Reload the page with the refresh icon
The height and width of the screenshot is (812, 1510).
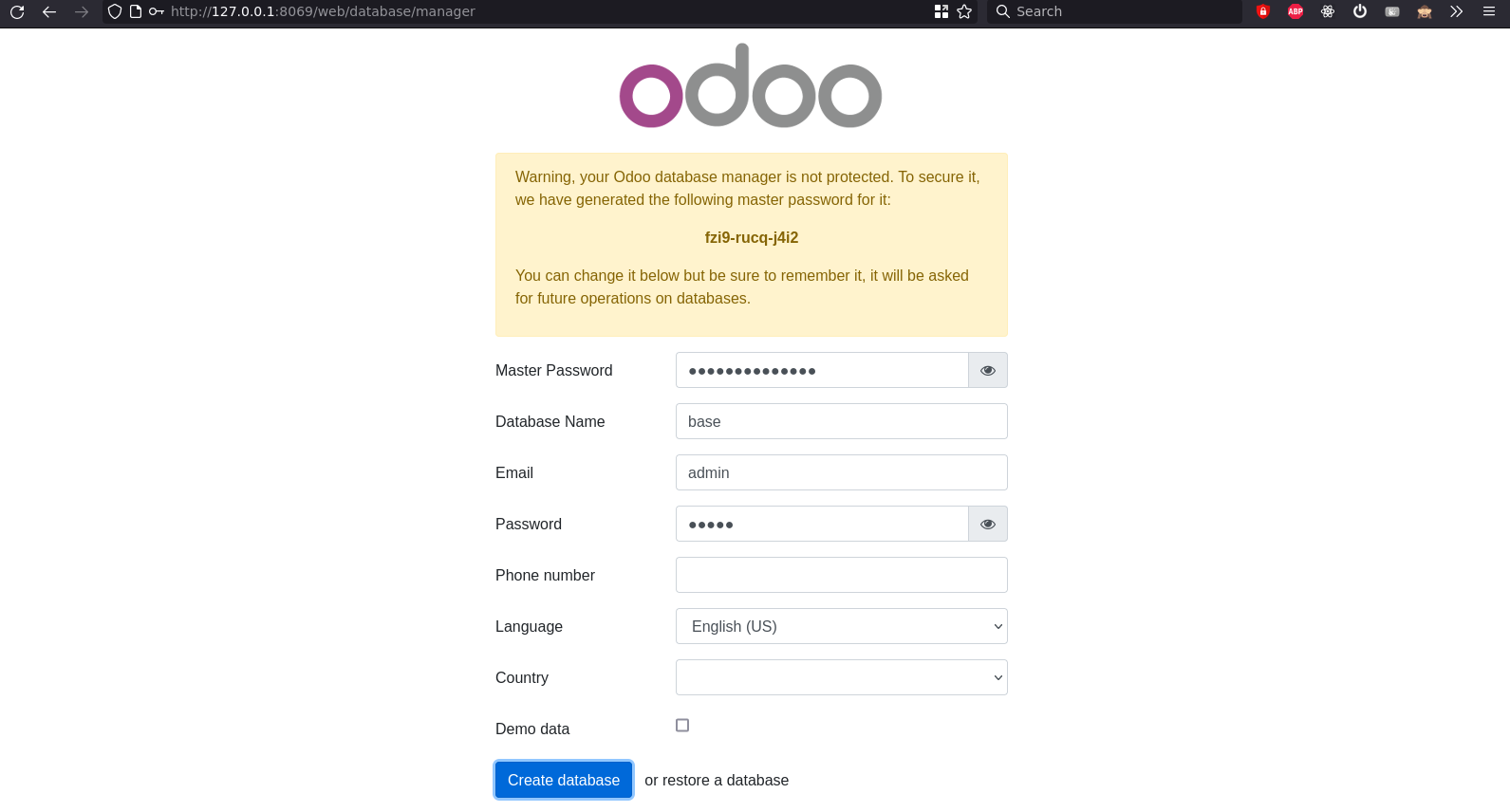coord(17,11)
